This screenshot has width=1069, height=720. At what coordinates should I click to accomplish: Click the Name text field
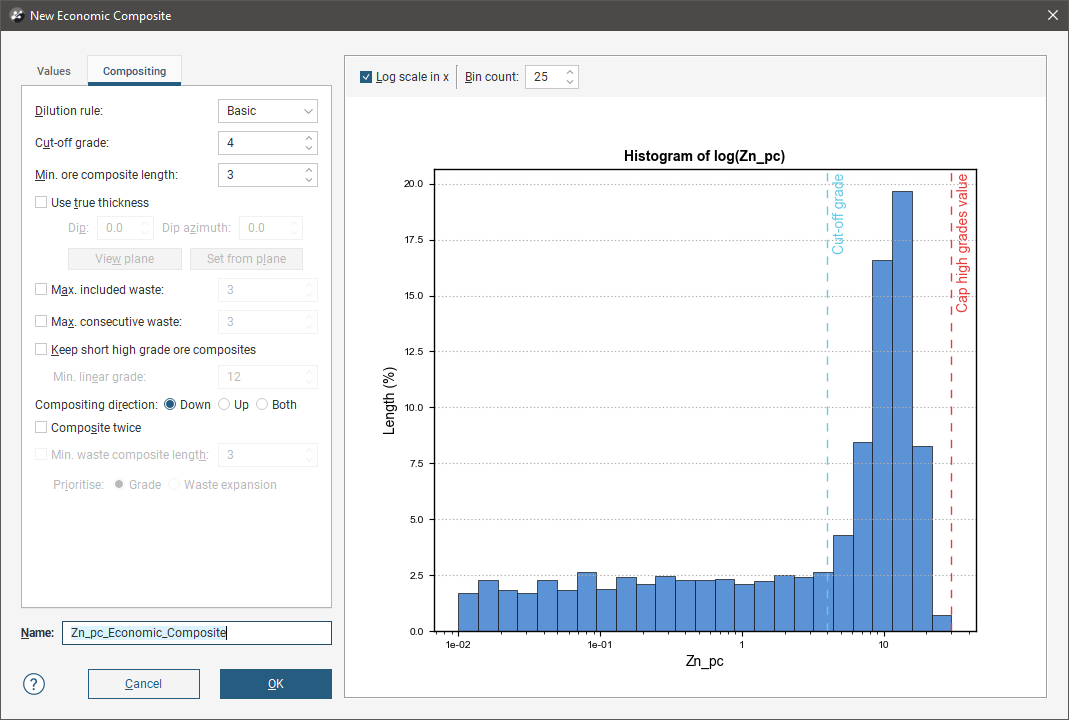coord(196,633)
